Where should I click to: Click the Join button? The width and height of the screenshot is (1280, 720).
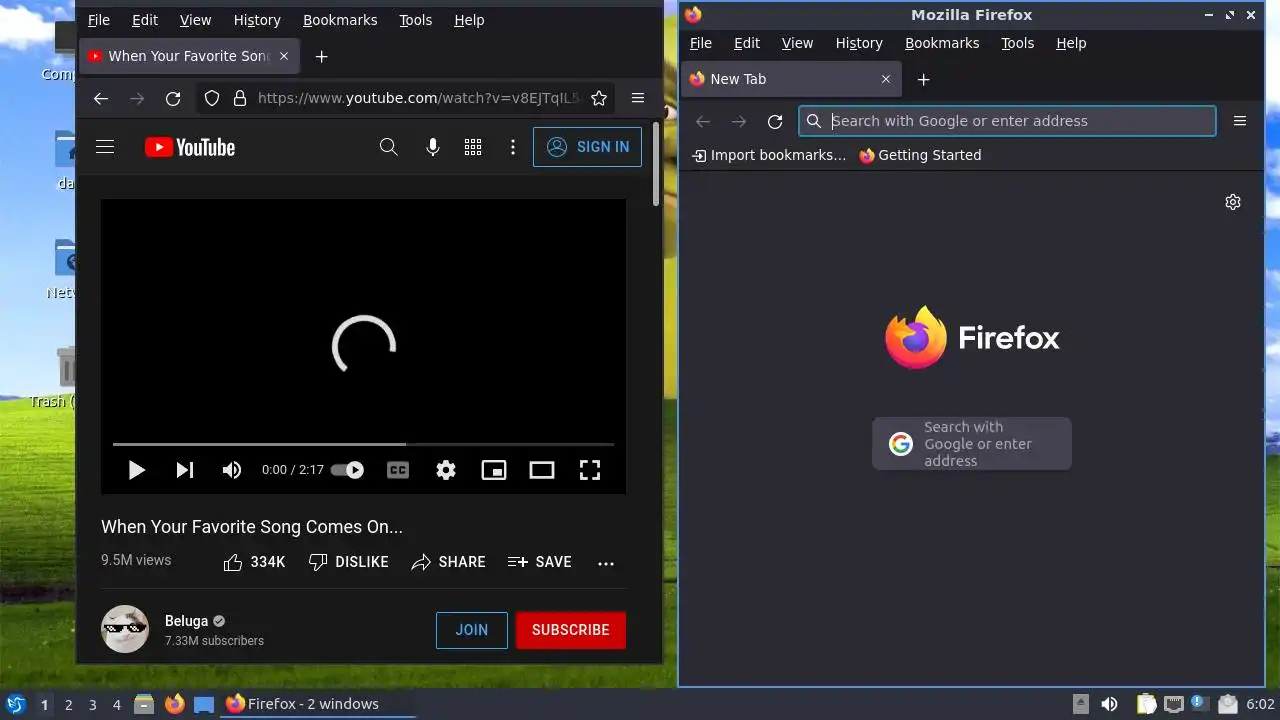coord(472,630)
